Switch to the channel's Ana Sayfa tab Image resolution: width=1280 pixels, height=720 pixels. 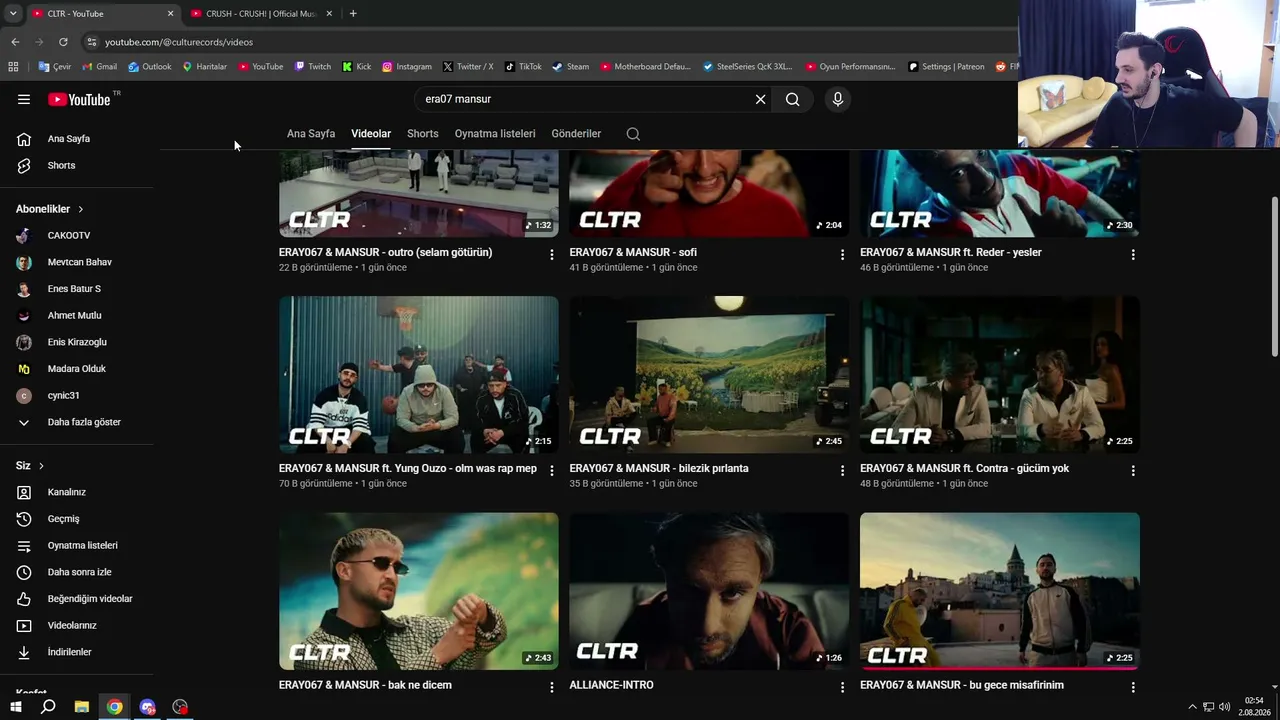(x=311, y=134)
